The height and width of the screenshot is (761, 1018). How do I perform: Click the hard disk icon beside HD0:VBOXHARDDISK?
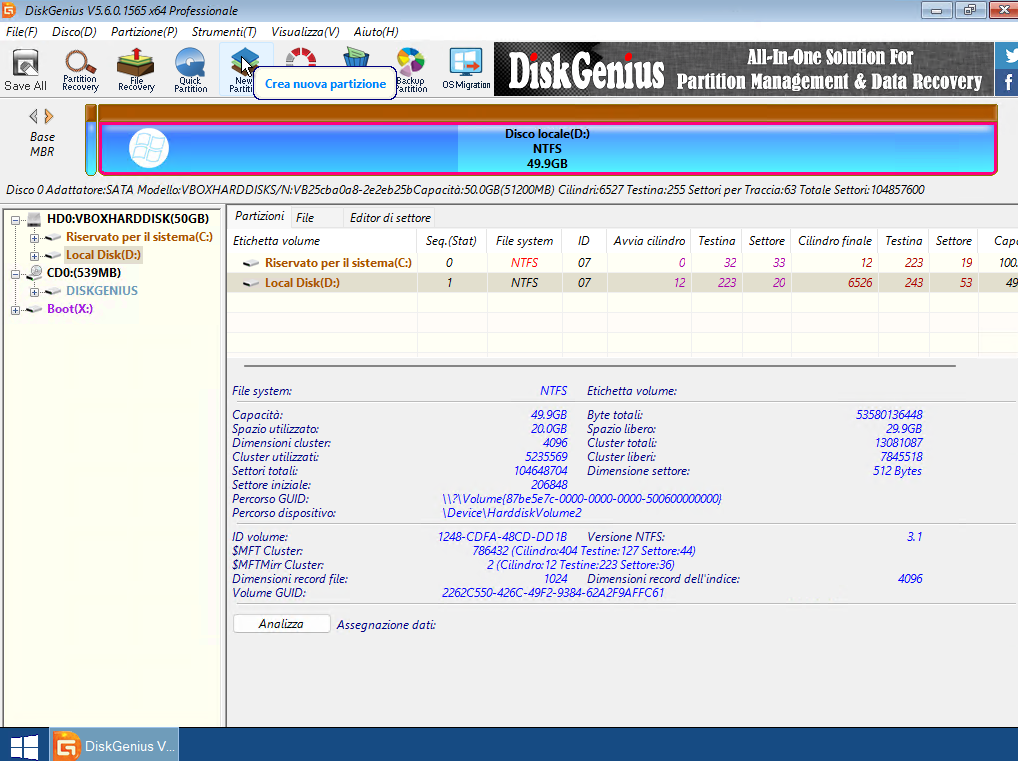click(x=34, y=219)
